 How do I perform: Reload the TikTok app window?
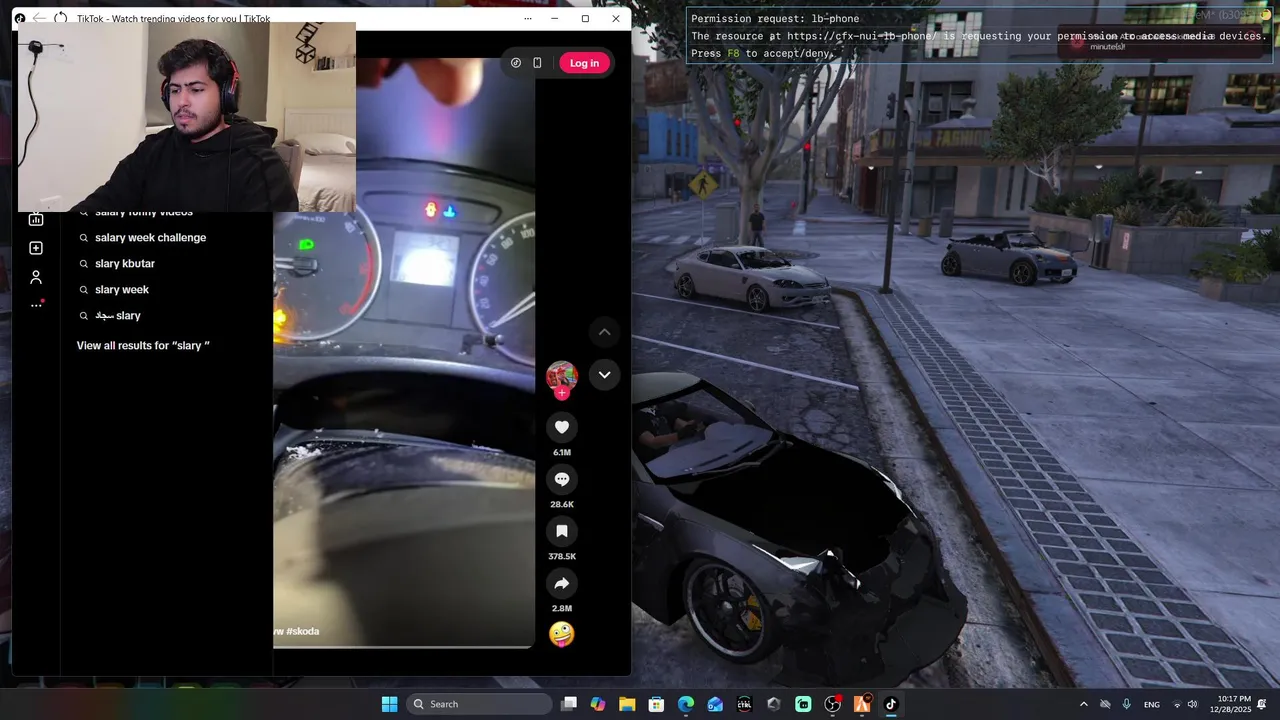click(61, 18)
